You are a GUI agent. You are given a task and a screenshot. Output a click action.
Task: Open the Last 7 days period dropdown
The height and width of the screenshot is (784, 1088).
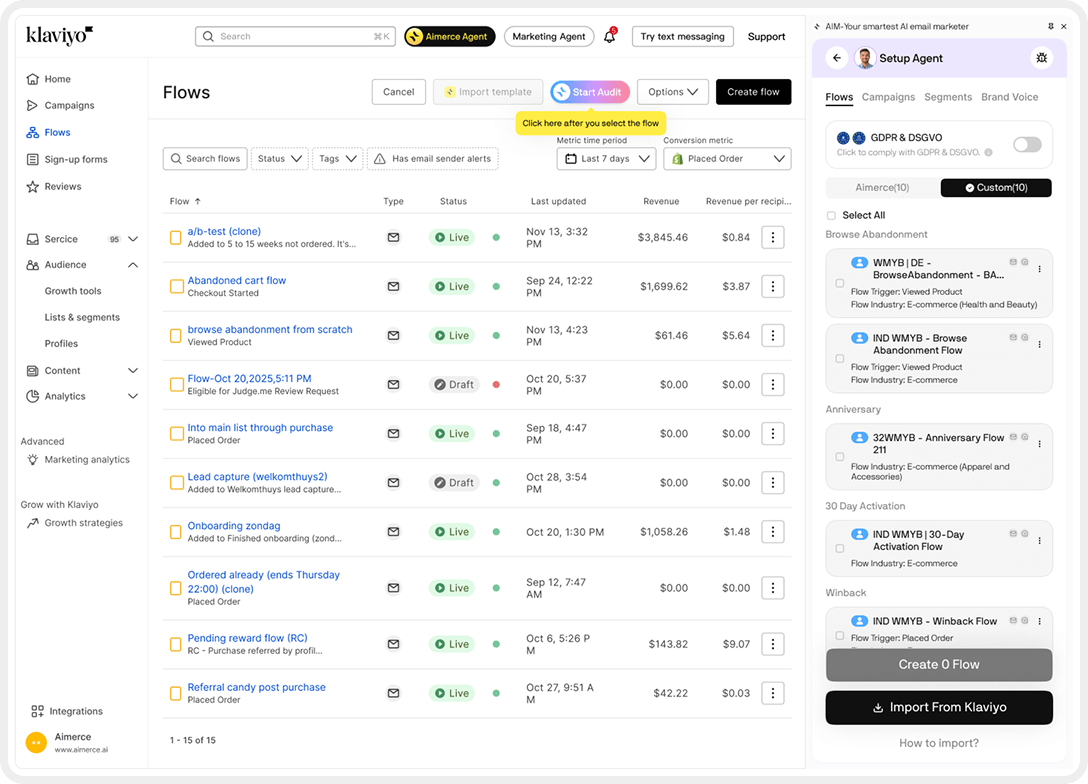605,158
